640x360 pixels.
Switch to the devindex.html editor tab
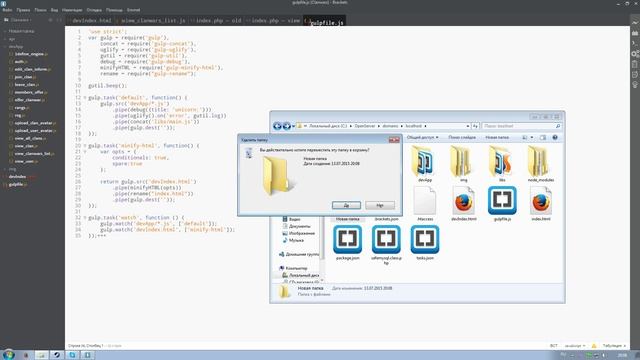(91, 20)
